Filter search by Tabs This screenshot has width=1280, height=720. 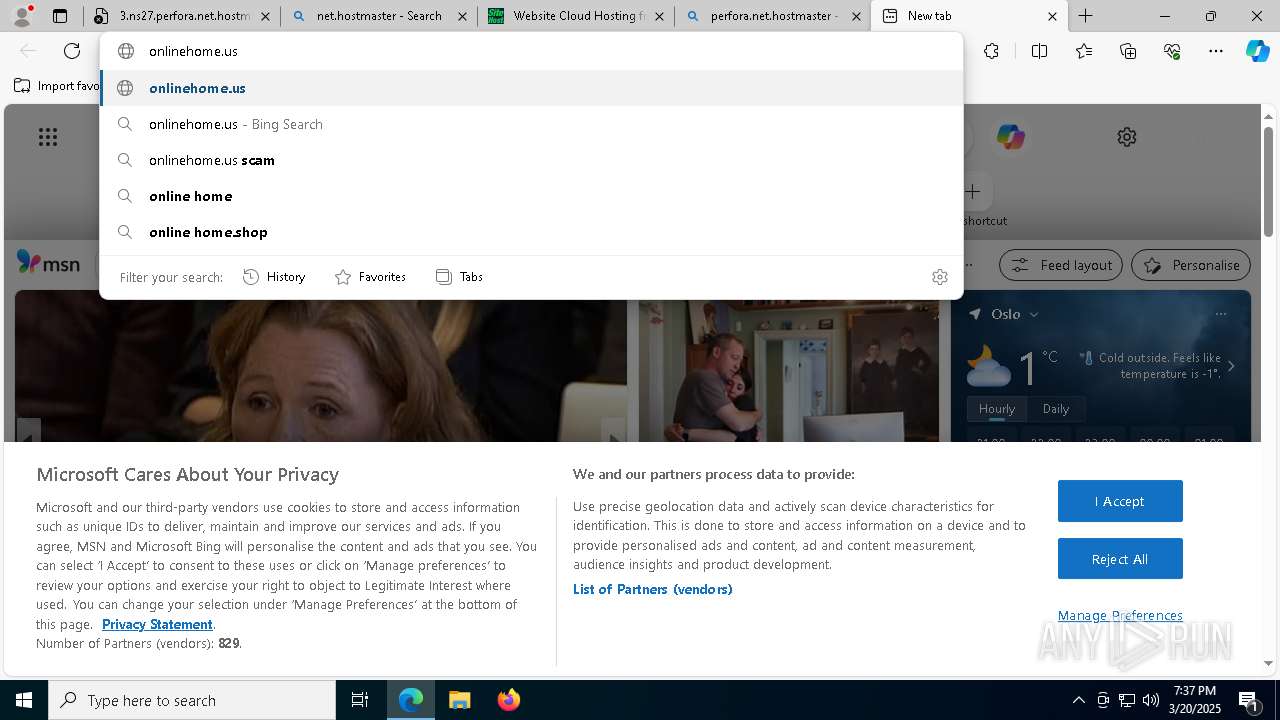coord(459,277)
